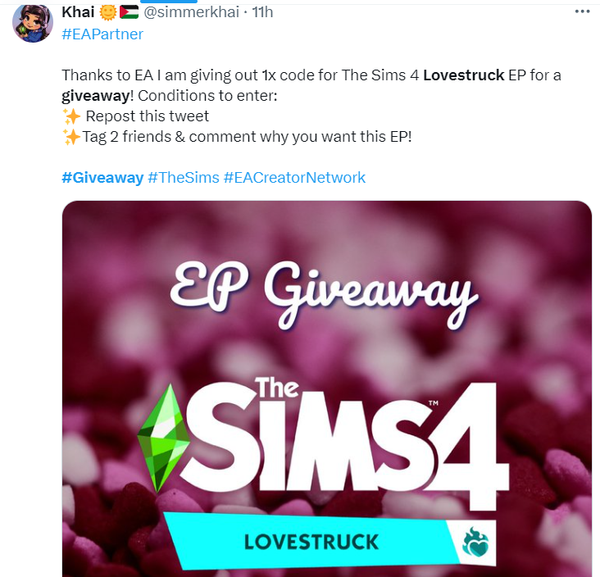Open the three-dot more options menu
600x577 pixels.
[582, 12]
